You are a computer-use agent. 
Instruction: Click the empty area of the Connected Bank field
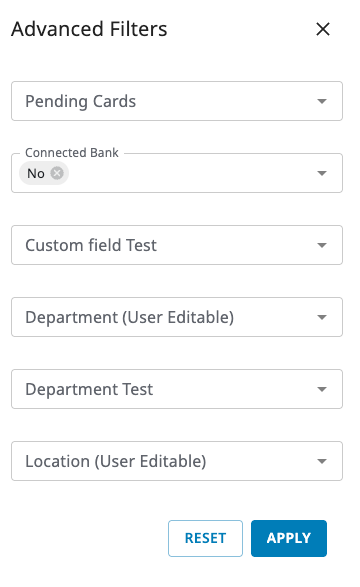(x=191, y=173)
